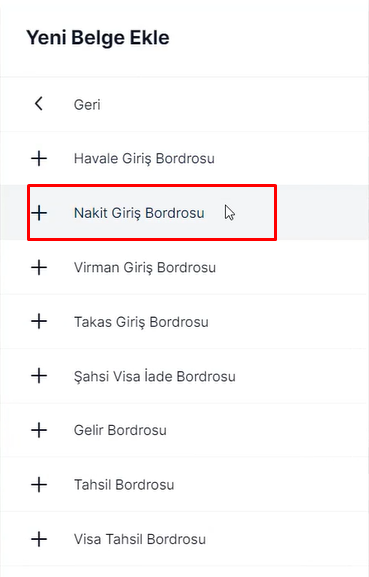This screenshot has height=577, width=369.
Task: Select Havale Giriş Bordrosu entry
Action: 144,159
